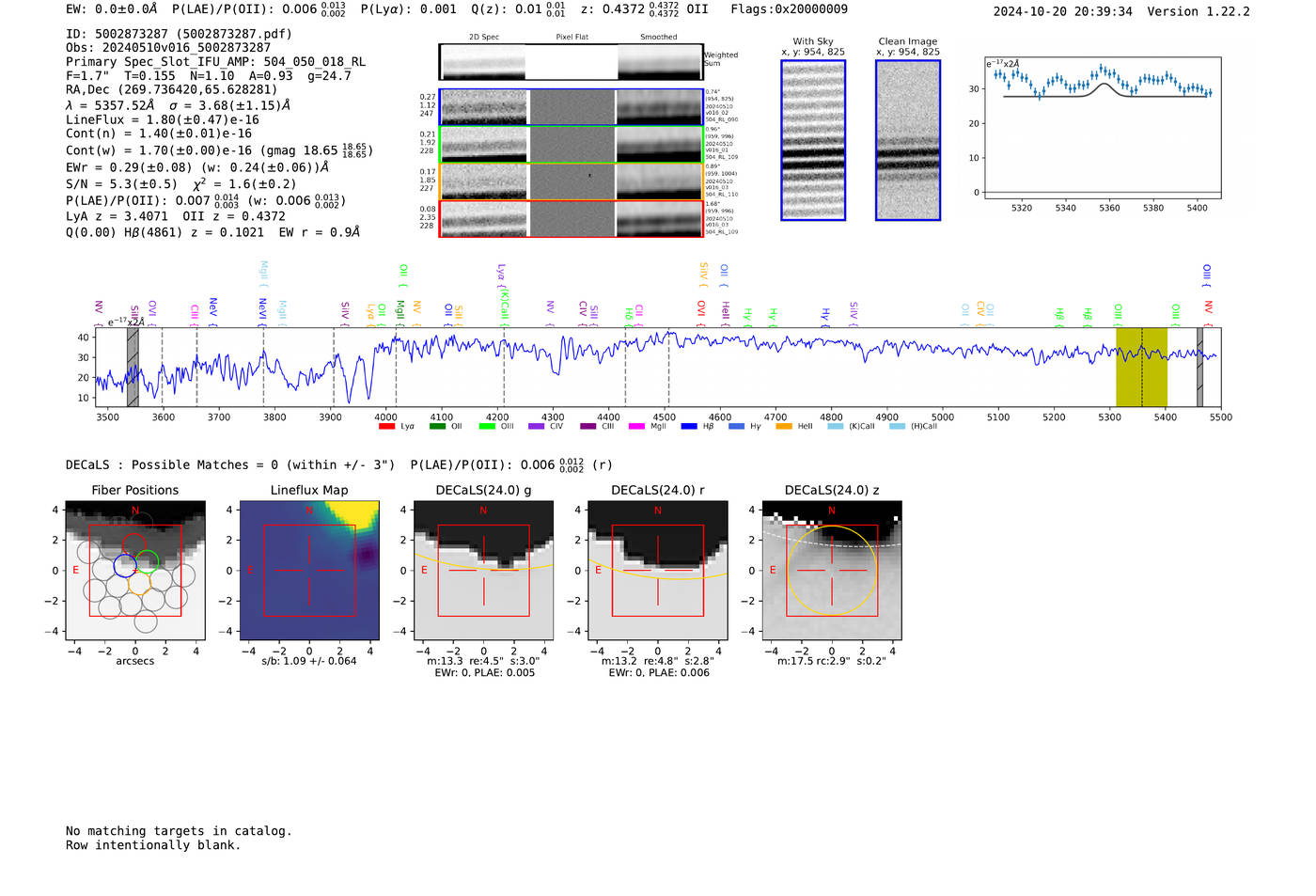Select the CIV purple legend swatch
The image size is (1316, 896).
[537, 426]
